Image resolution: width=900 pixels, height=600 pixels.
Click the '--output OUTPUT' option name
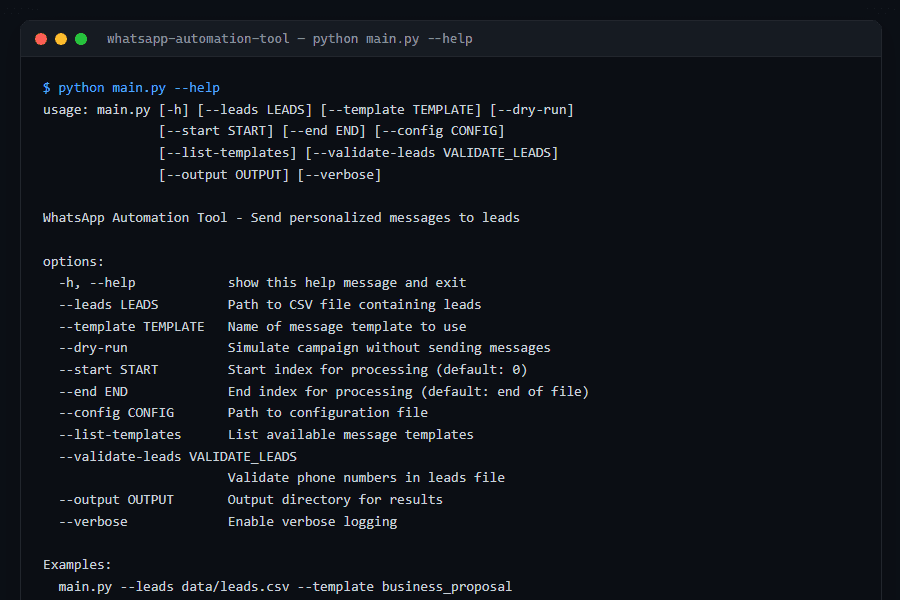pyautogui.click(x=116, y=500)
